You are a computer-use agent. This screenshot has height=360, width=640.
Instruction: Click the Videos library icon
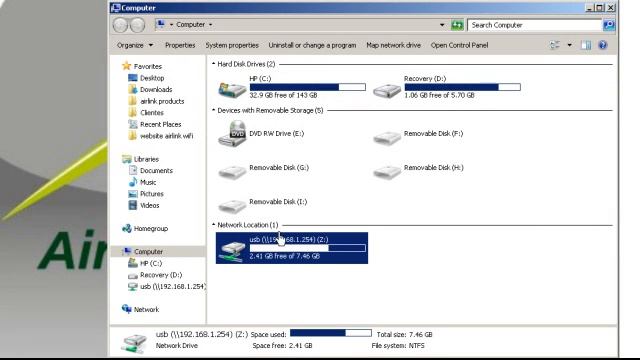click(x=133, y=205)
